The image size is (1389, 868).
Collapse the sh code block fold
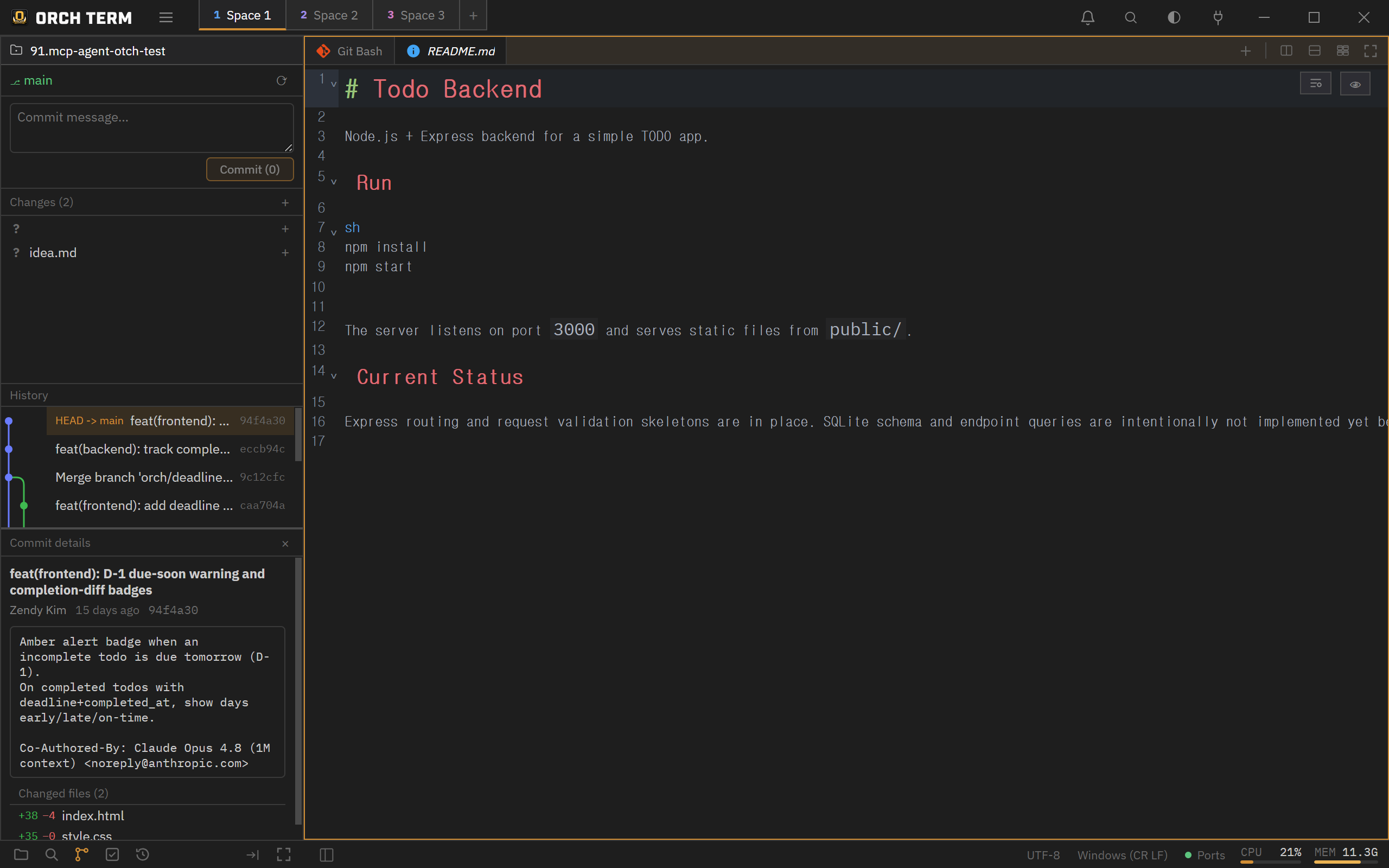[334, 233]
